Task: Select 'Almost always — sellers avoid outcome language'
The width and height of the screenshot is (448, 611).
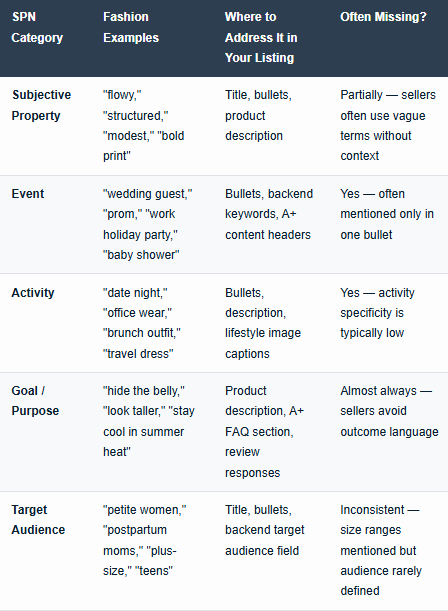Action: coord(389,411)
